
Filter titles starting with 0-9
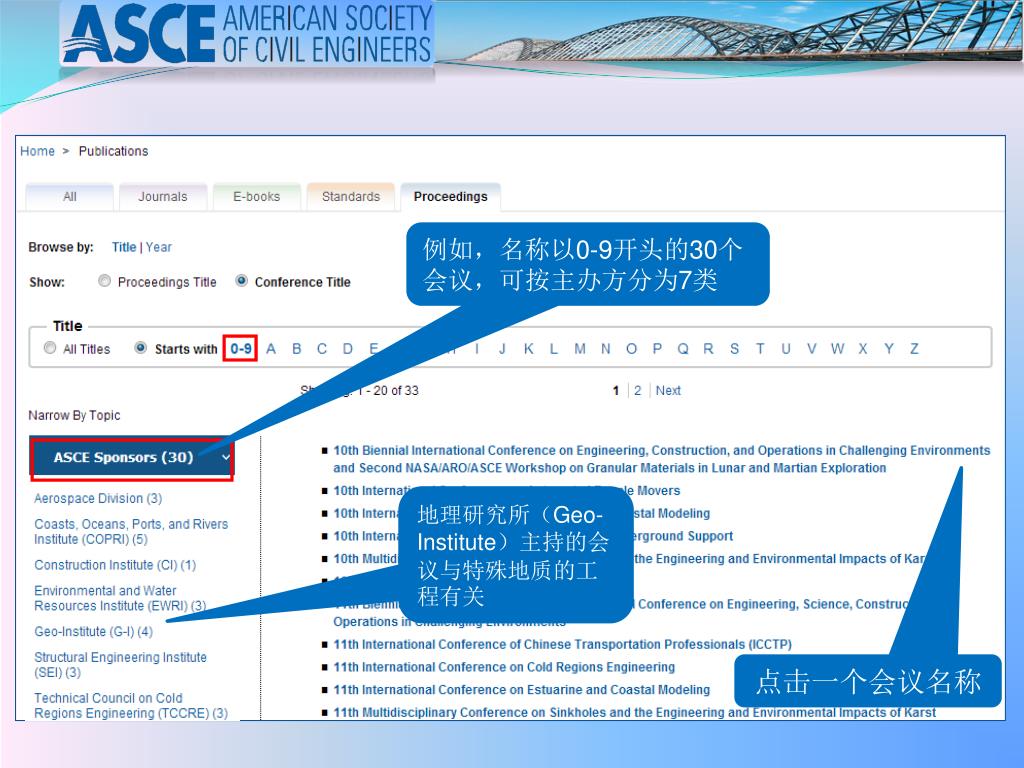point(241,349)
